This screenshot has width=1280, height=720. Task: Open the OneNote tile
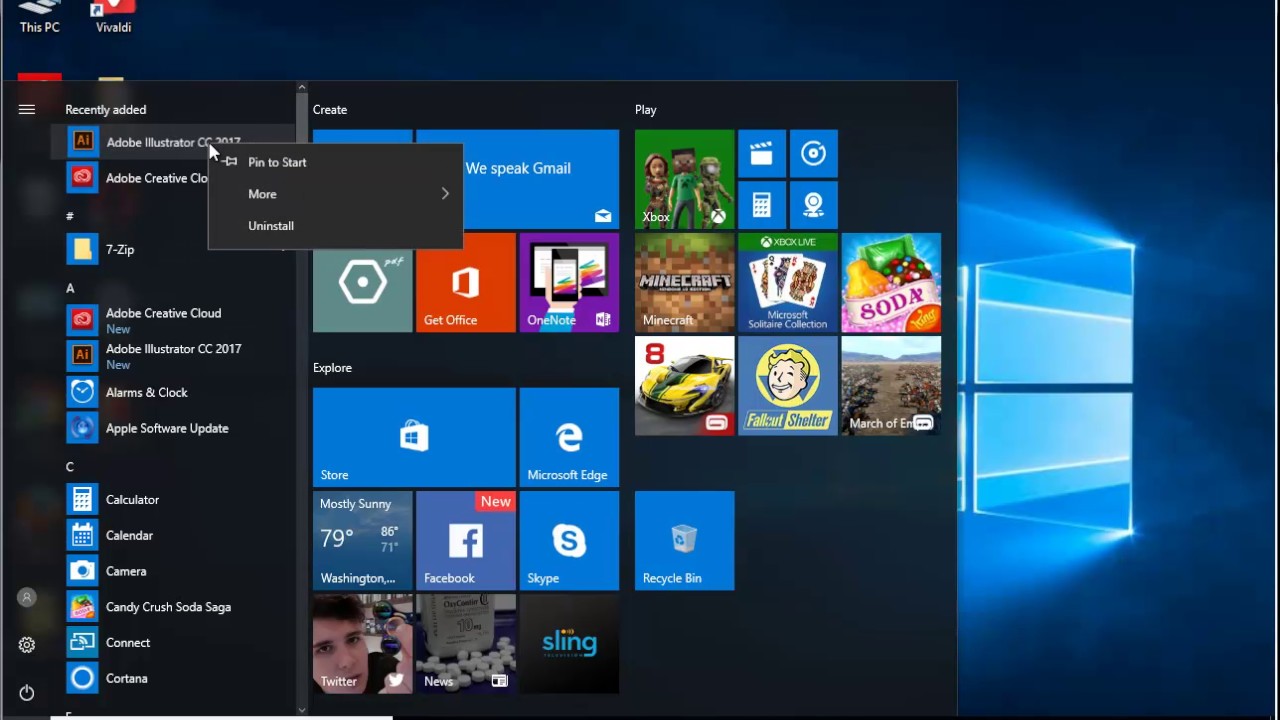pos(569,282)
